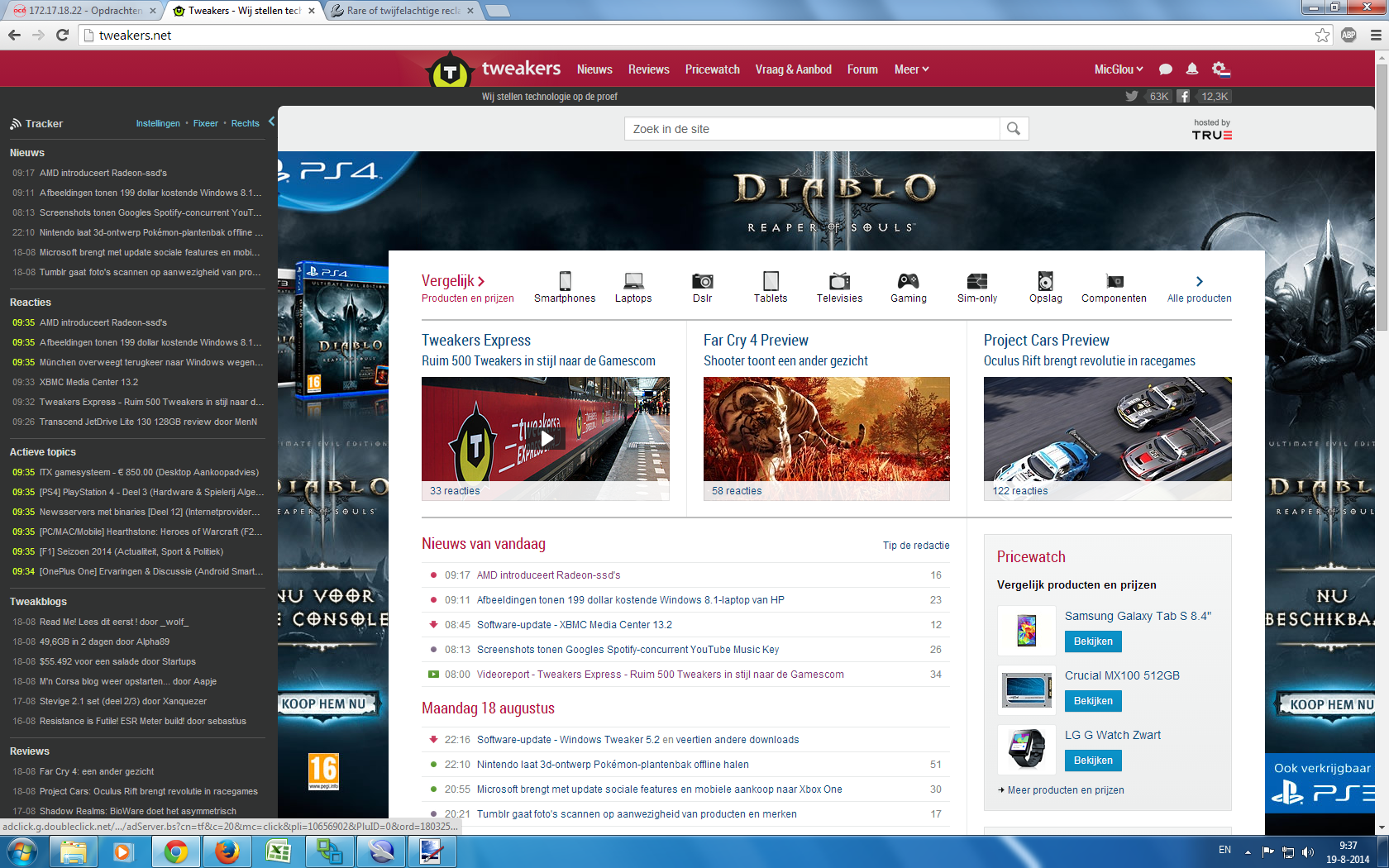Screen dimensions: 1389x868
Task: Open the Pricewatch menu item
Action: [712, 69]
